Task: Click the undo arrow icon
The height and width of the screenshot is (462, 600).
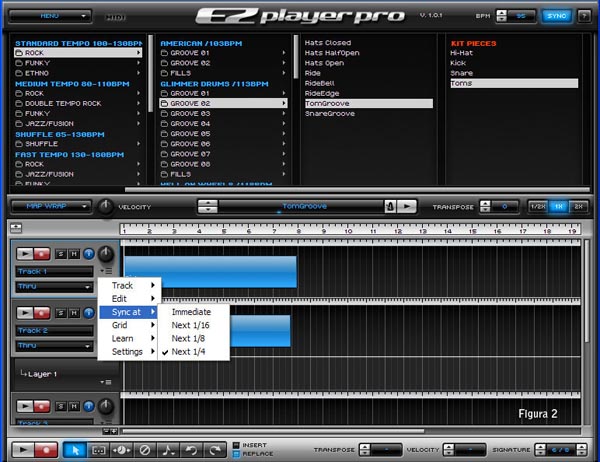Action: coord(191,450)
